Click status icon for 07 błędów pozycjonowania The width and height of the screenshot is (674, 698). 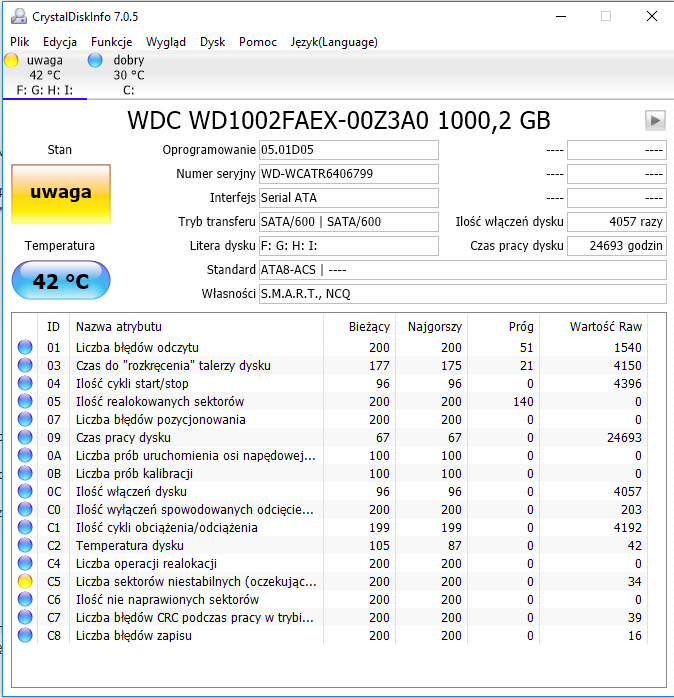click(x=25, y=419)
